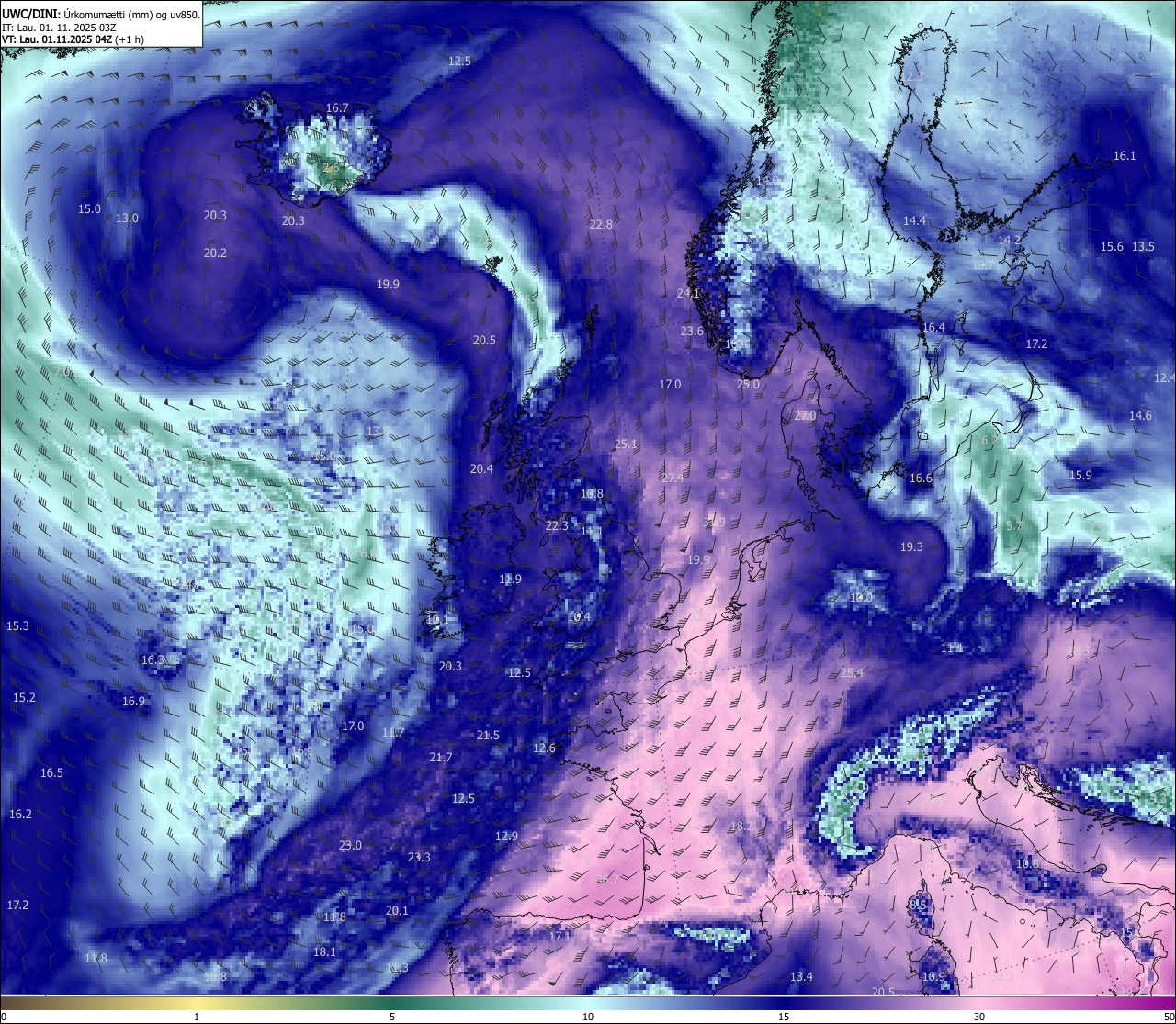Click the 12.4 value label
Image resolution: width=1176 pixels, height=1024 pixels.
click(1164, 378)
